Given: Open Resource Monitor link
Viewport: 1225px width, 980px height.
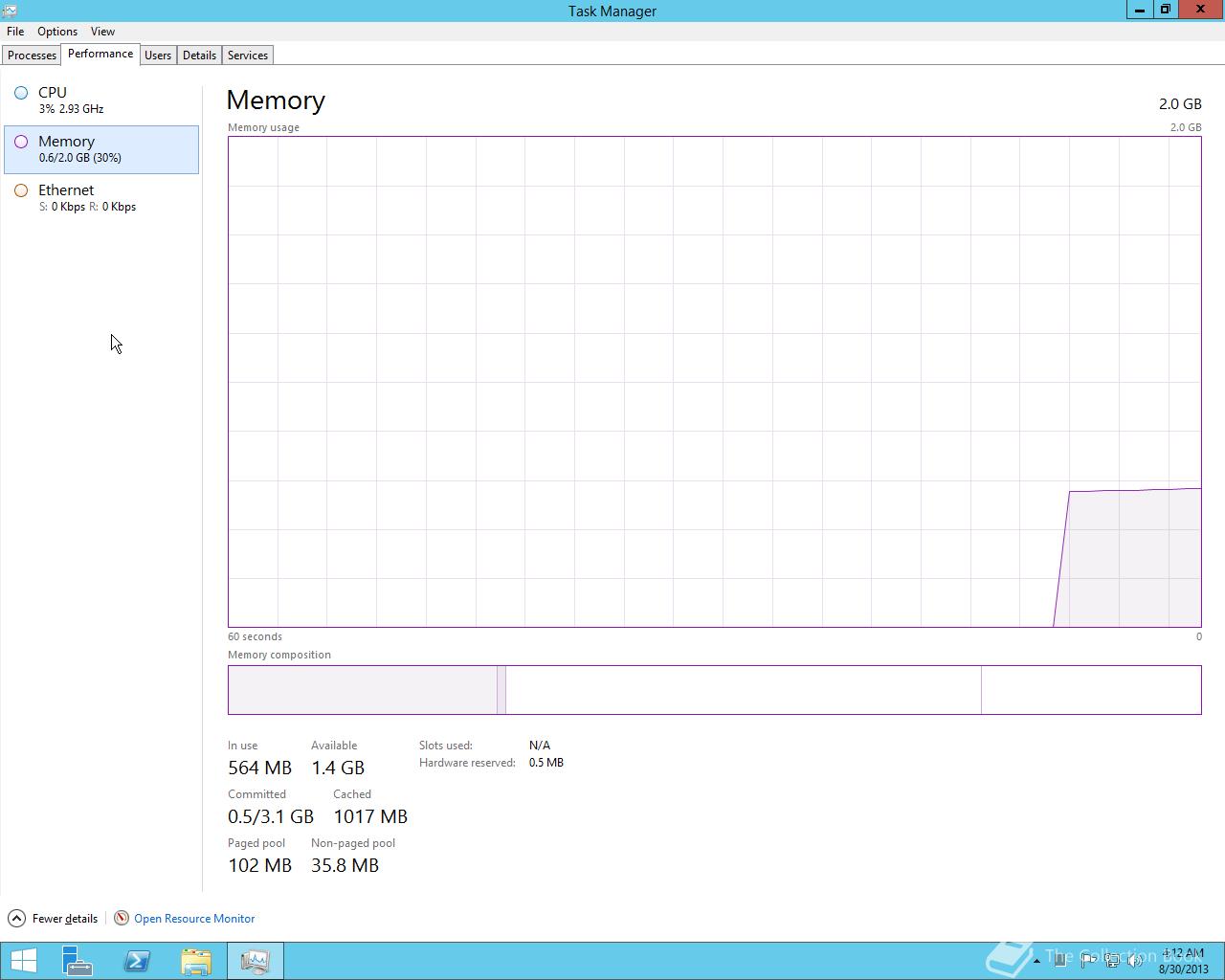Looking at the screenshot, I should coord(194,919).
